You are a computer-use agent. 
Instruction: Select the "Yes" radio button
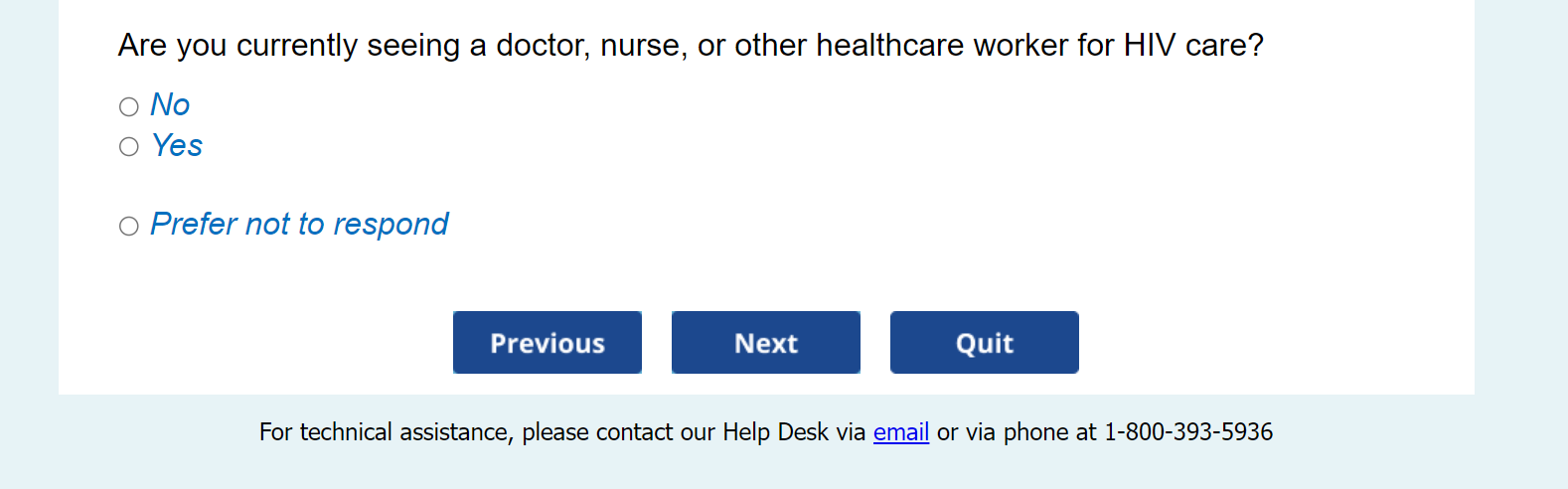[x=129, y=147]
